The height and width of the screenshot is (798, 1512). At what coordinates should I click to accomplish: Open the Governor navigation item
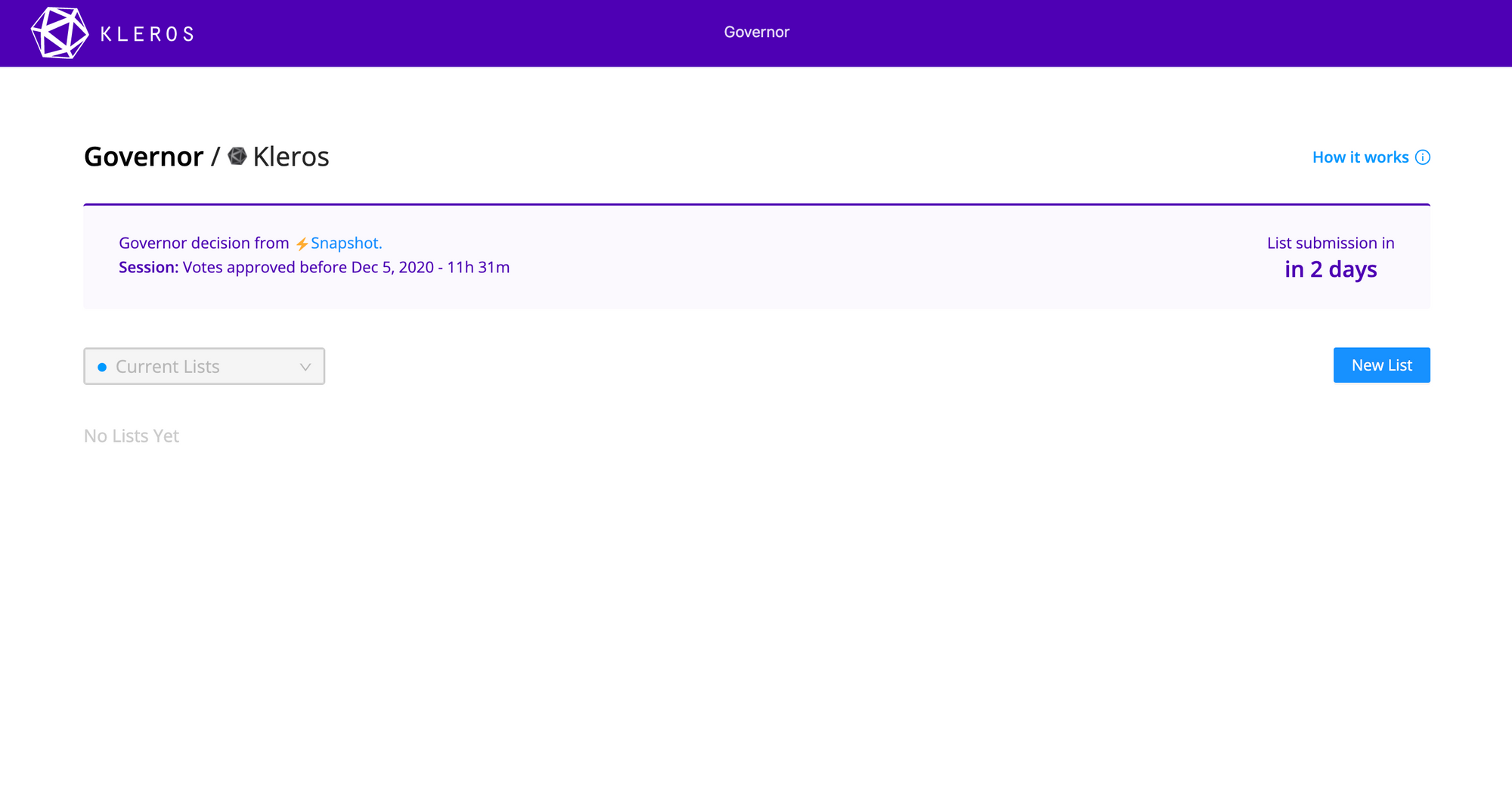[757, 32]
